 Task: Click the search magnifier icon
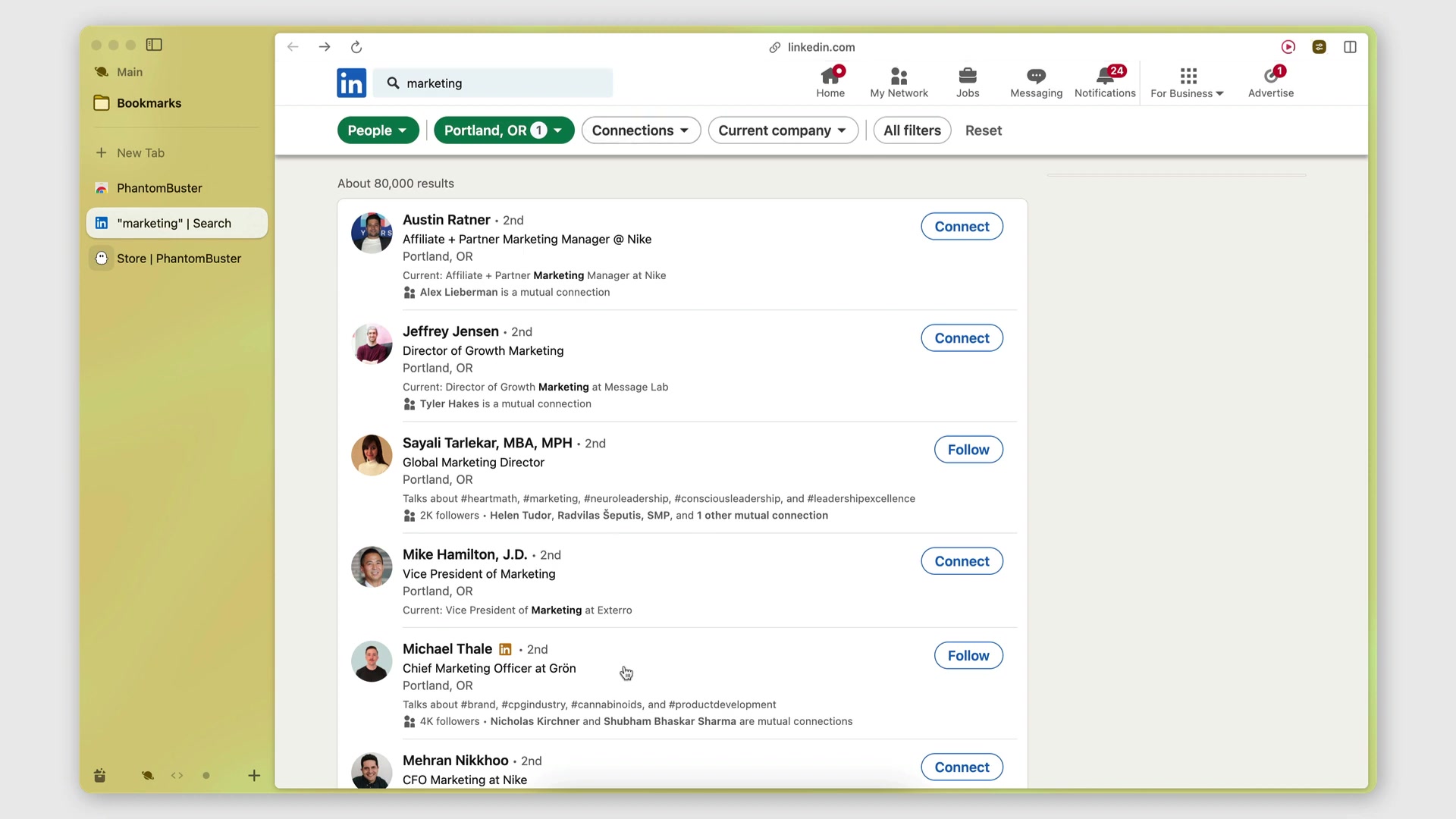coord(393,83)
